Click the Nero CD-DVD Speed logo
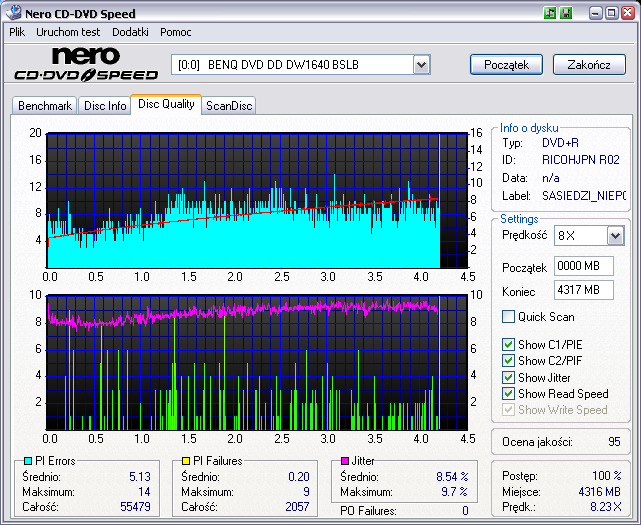Viewport: 641px width, 525px height. tap(86, 64)
